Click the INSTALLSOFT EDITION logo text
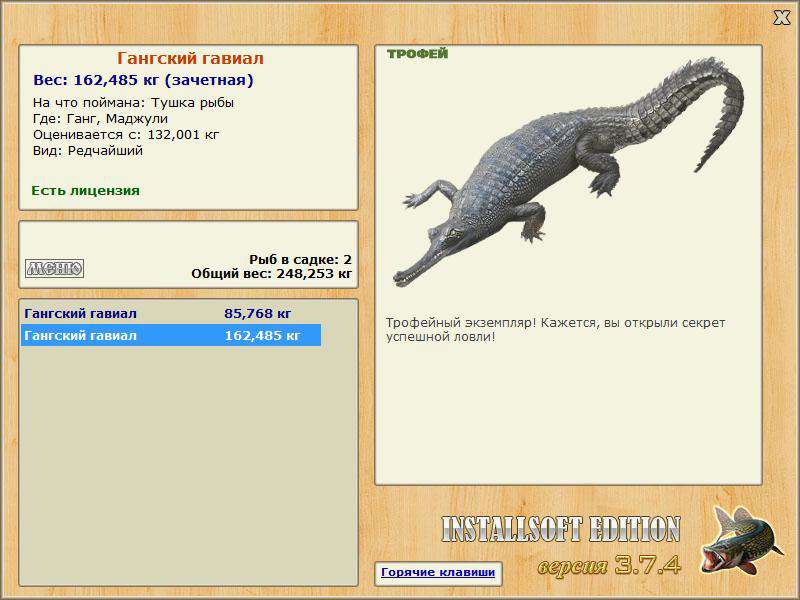 coord(561,529)
